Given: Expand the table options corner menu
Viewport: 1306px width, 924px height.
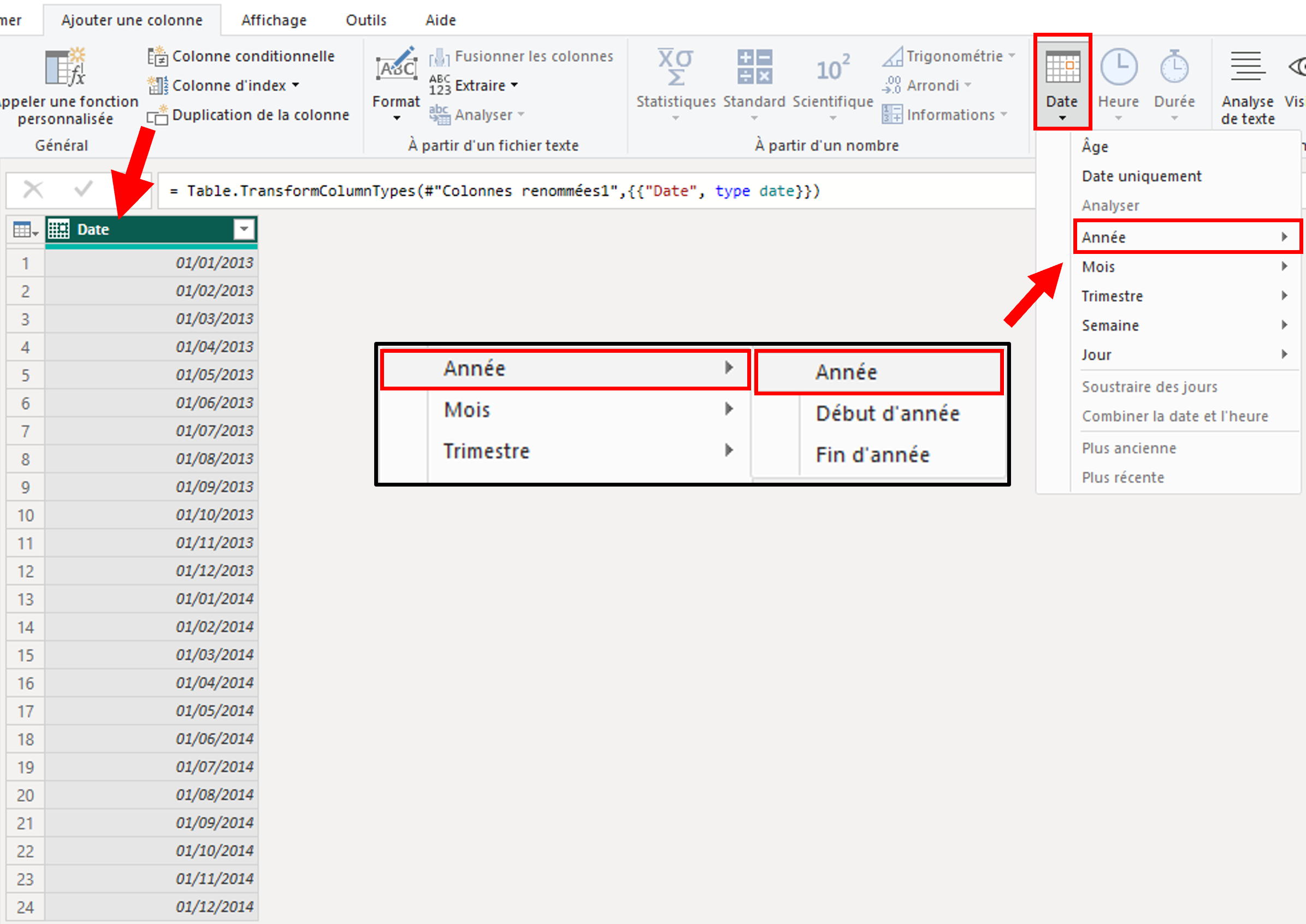Looking at the screenshot, I should click(25, 230).
